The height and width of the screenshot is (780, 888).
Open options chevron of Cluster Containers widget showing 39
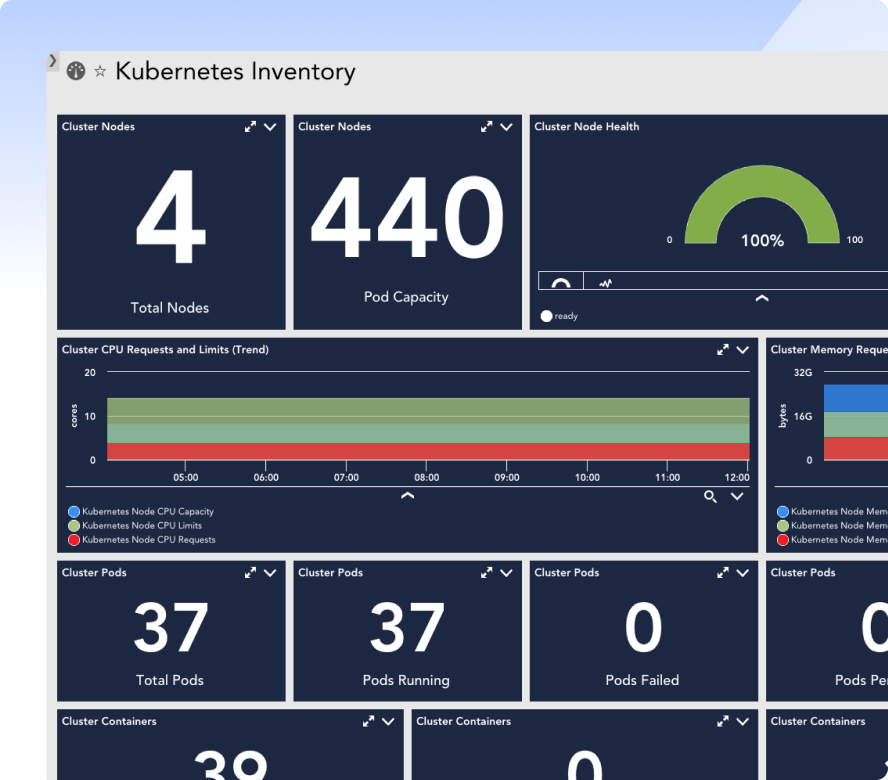pos(388,722)
